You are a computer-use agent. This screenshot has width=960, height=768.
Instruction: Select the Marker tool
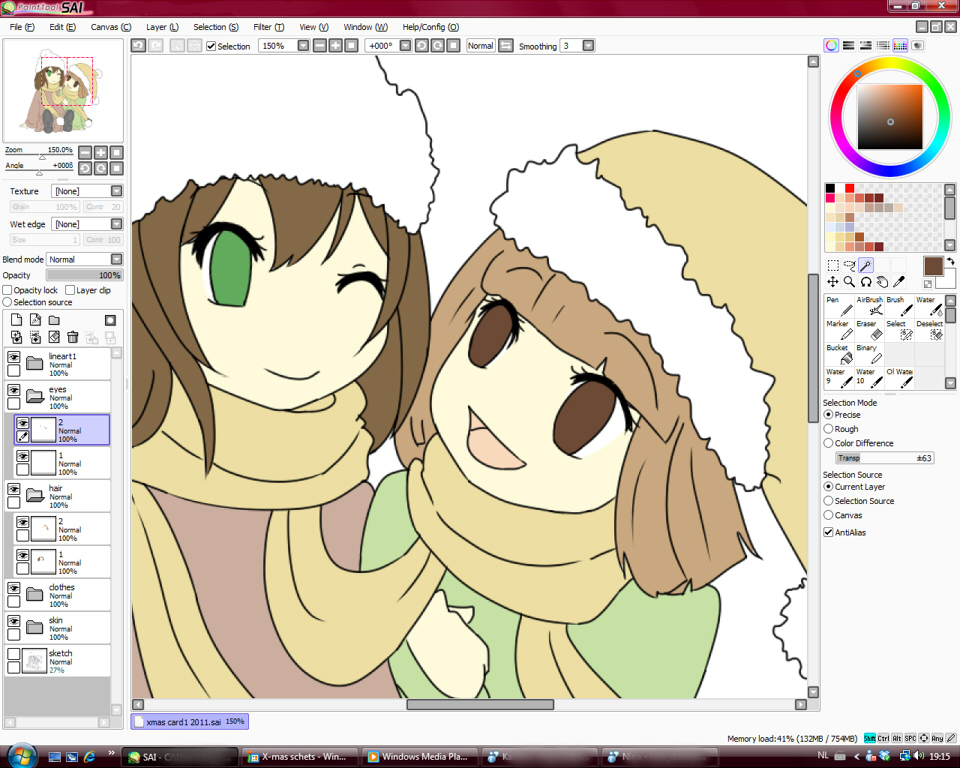tap(838, 330)
